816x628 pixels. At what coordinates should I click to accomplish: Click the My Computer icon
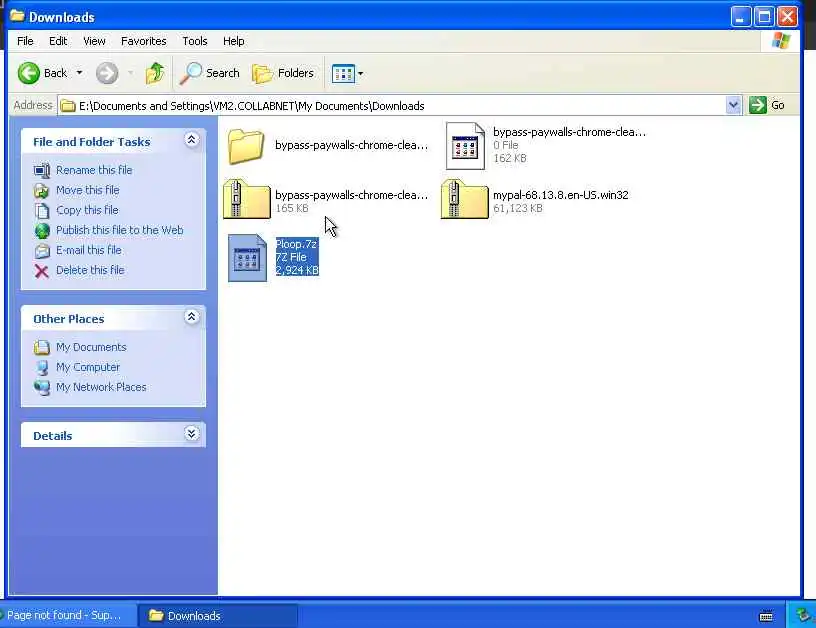click(x=42, y=367)
